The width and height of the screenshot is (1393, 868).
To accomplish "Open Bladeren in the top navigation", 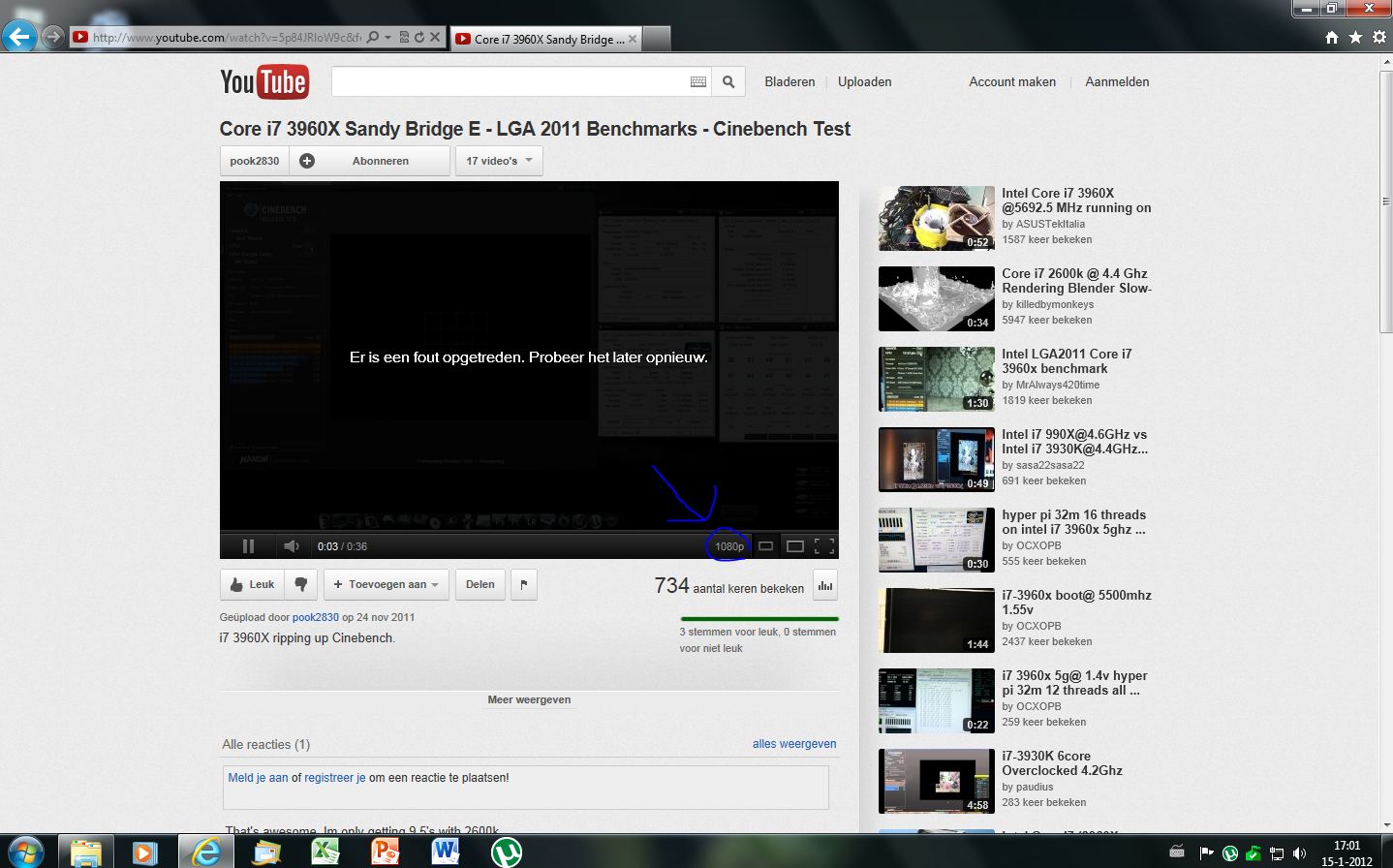I will click(x=789, y=82).
